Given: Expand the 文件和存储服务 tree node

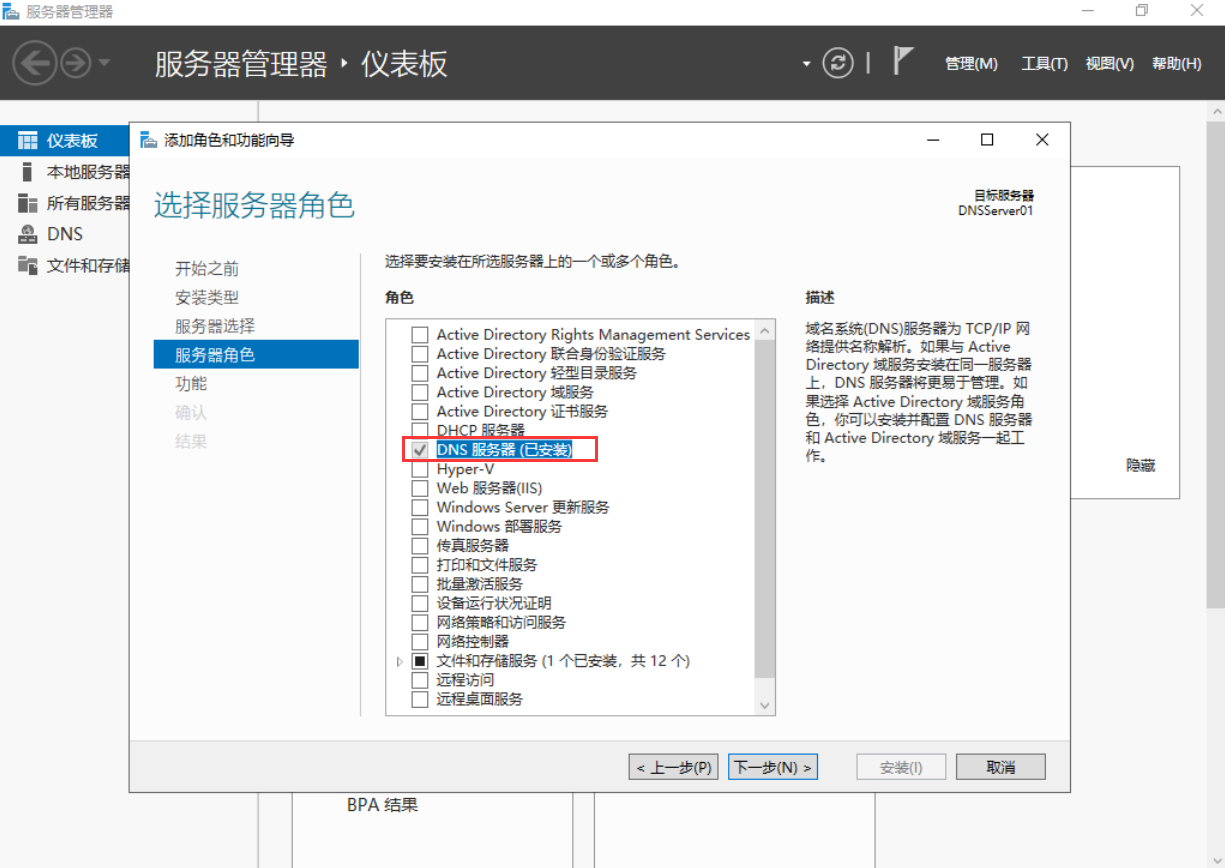Looking at the screenshot, I should [x=400, y=661].
